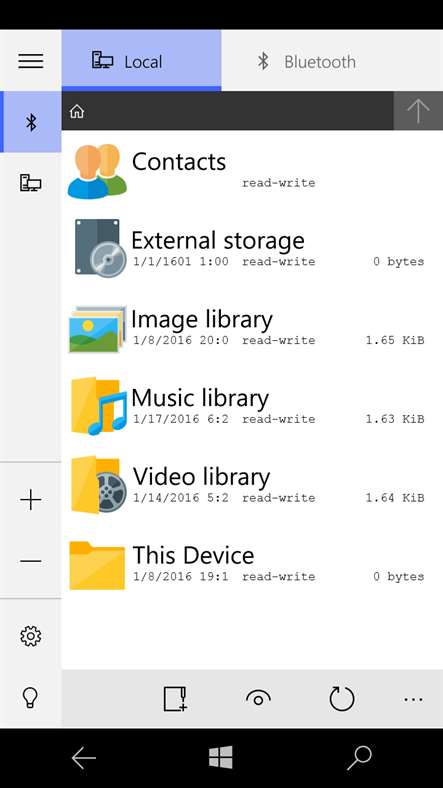Click the minus icon in sidebar
This screenshot has height=788, width=443.
(x=31, y=561)
